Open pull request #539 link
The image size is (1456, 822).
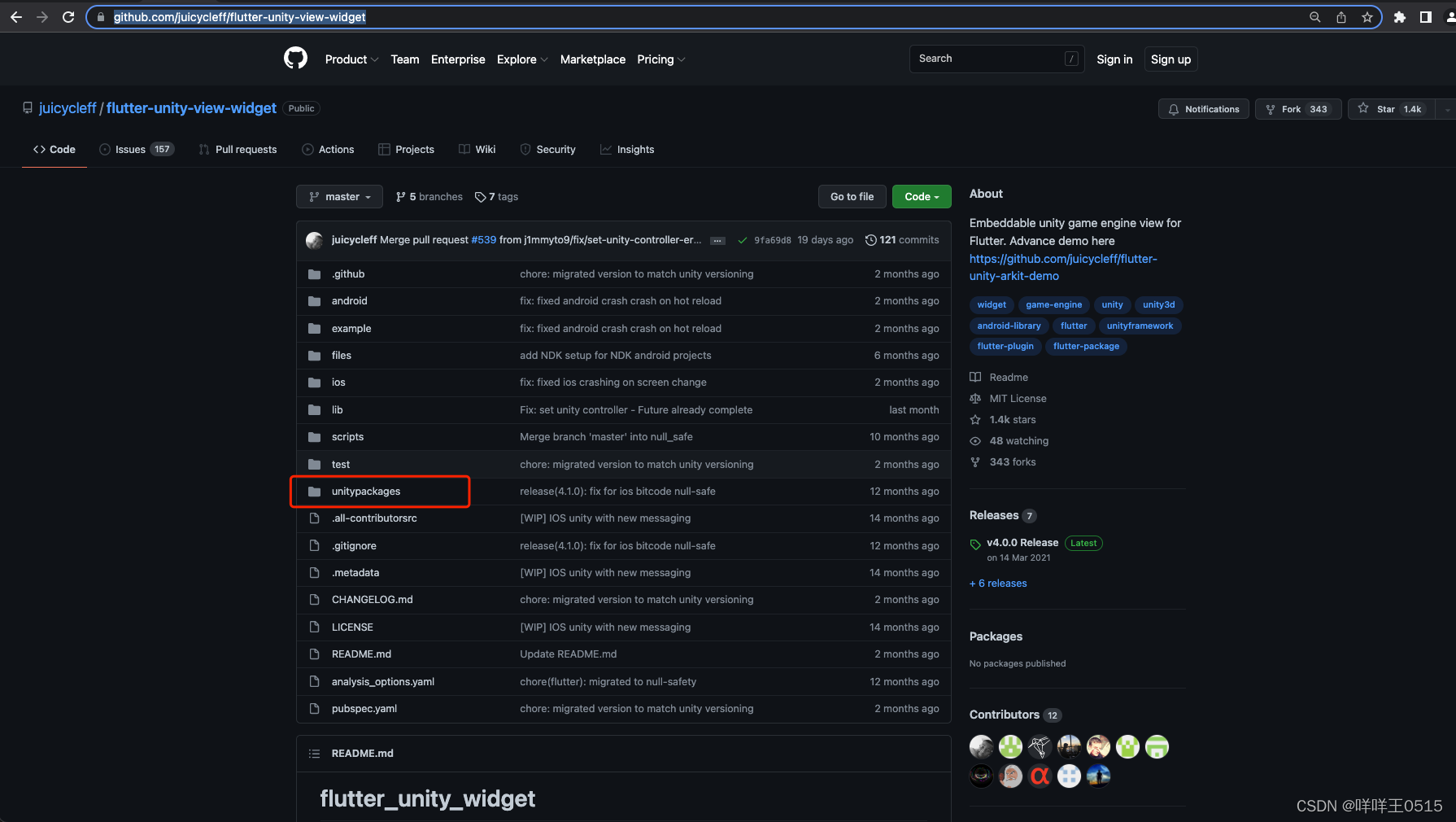click(483, 240)
